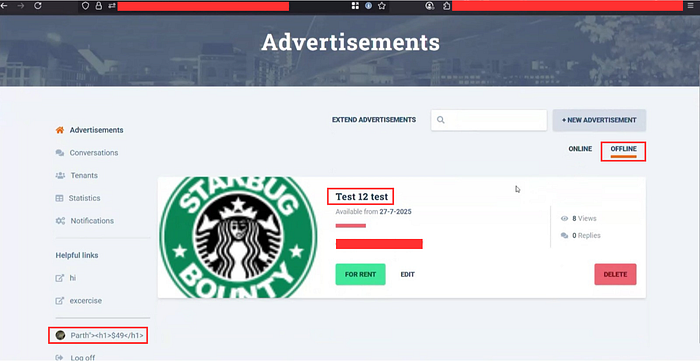The height and width of the screenshot is (361, 700).
Task: Open the browser hamburger menu
Action: pos(691,6)
